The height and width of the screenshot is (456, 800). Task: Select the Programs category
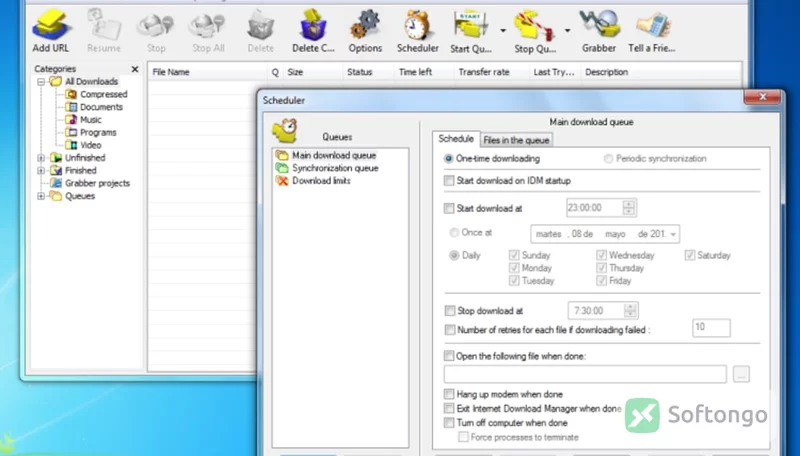point(92,133)
